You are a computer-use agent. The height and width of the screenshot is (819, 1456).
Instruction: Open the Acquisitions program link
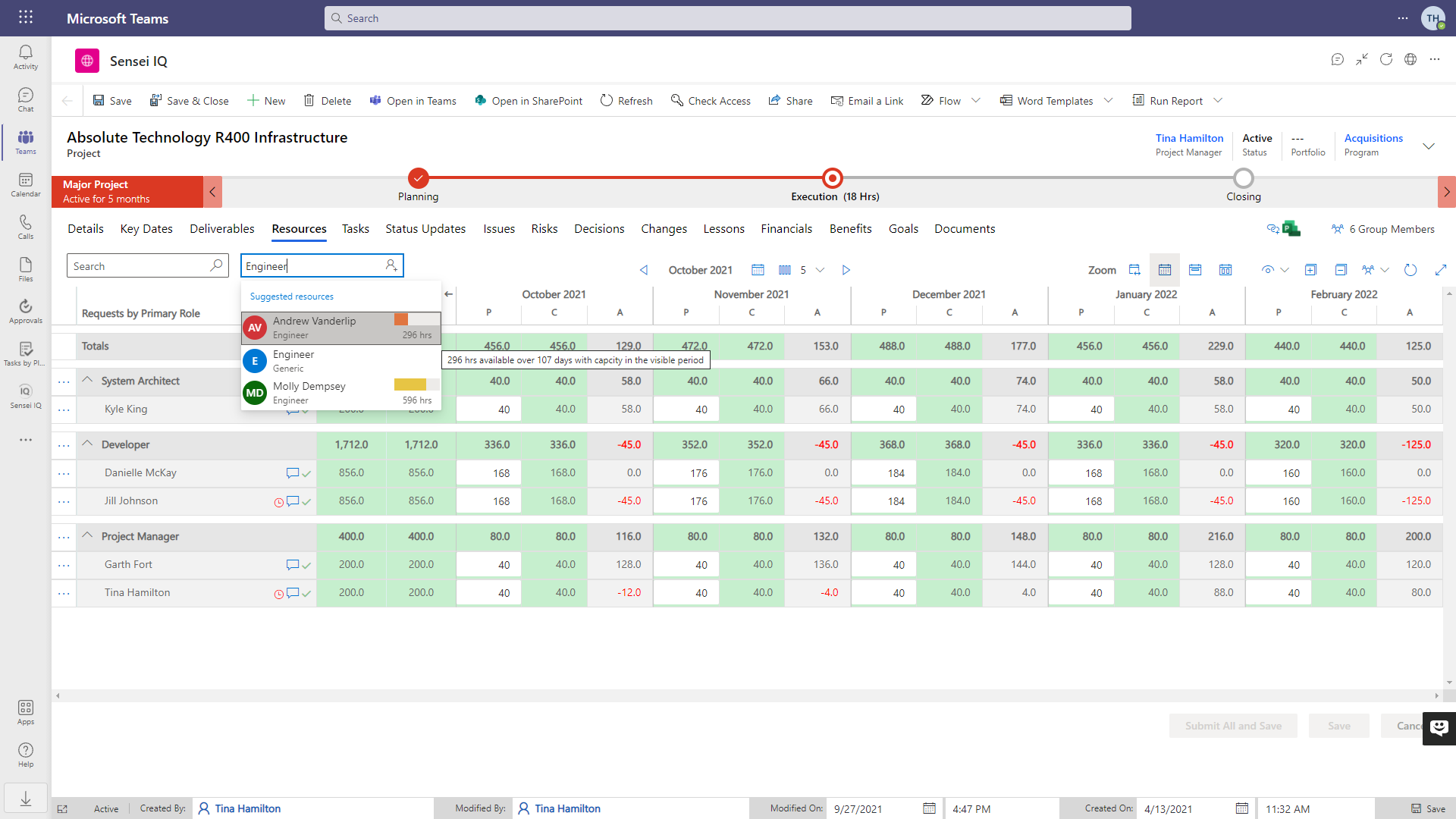pos(1373,138)
